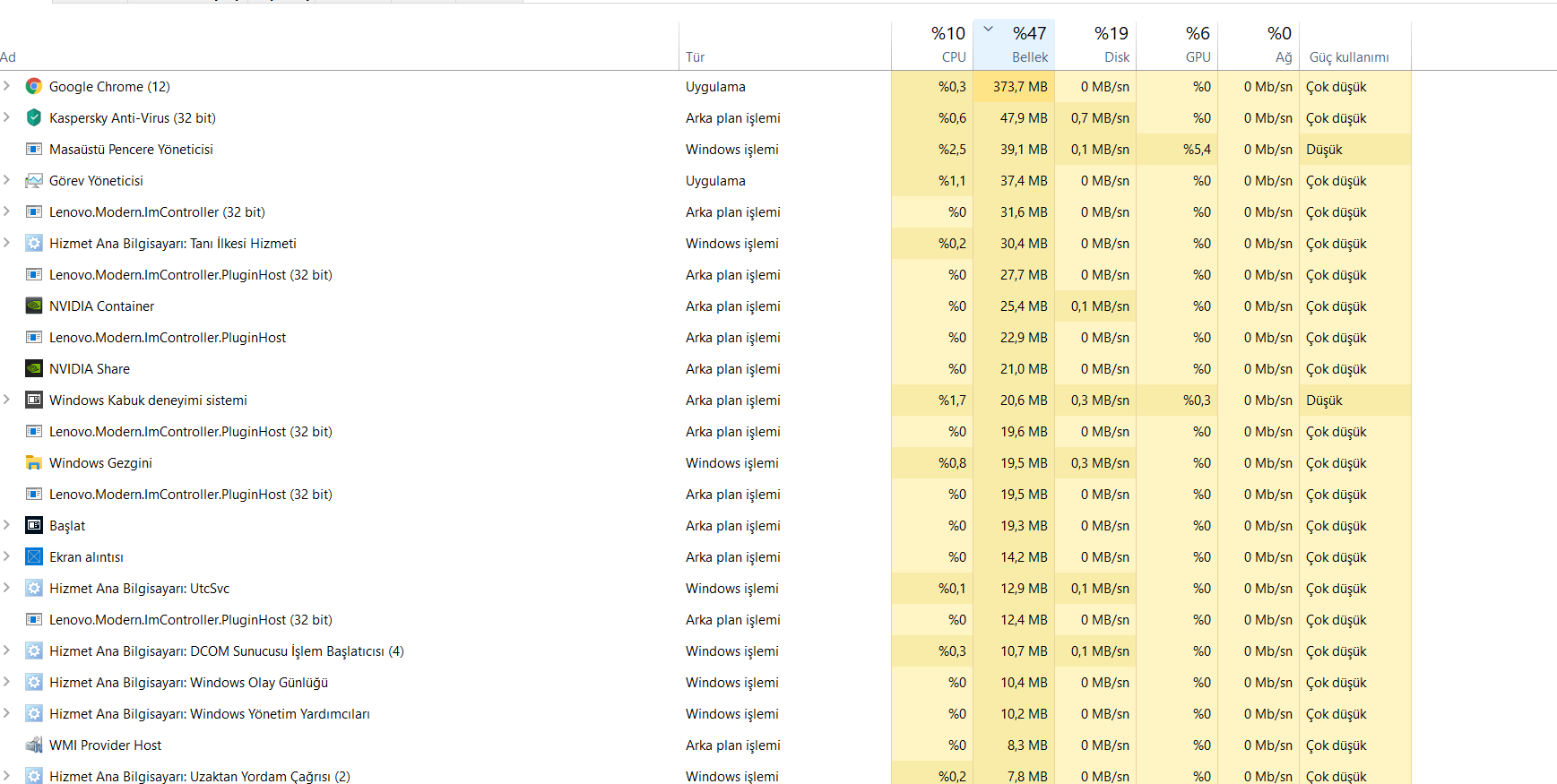Sort by the CPU column header
Screen dimensions: 1557x784
tap(932, 46)
